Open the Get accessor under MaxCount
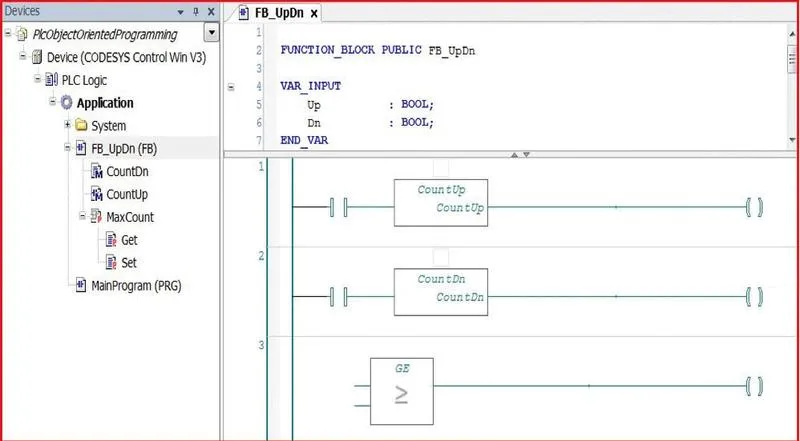The width and height of the screenshot is (800, 441). pyautogui.click(x=112, y=240)
